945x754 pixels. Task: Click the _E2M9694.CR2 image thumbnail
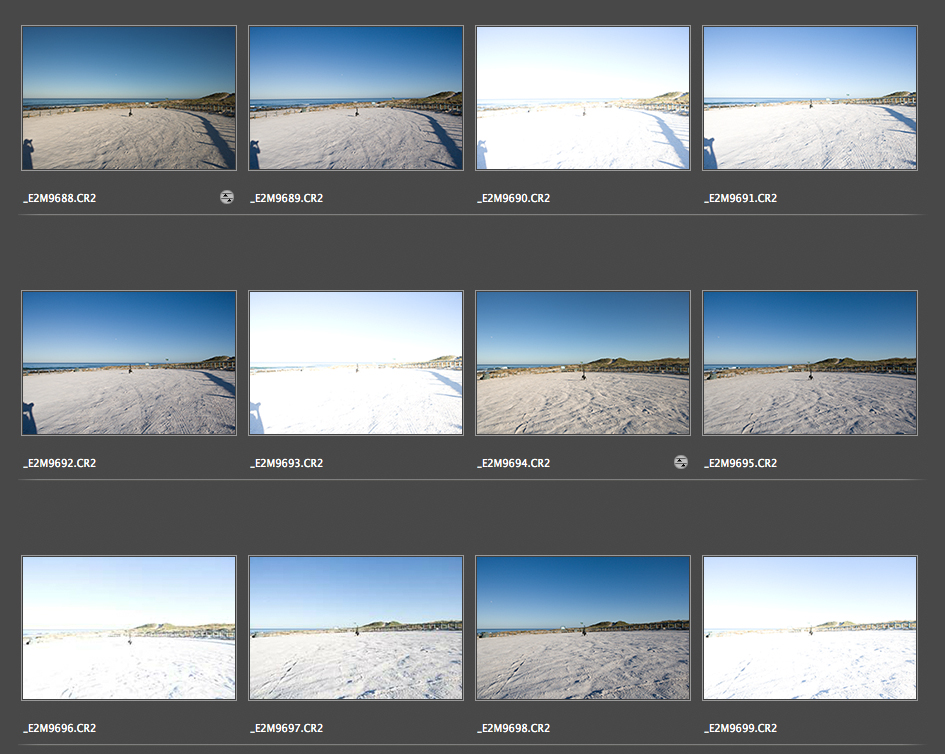(583, 363)
